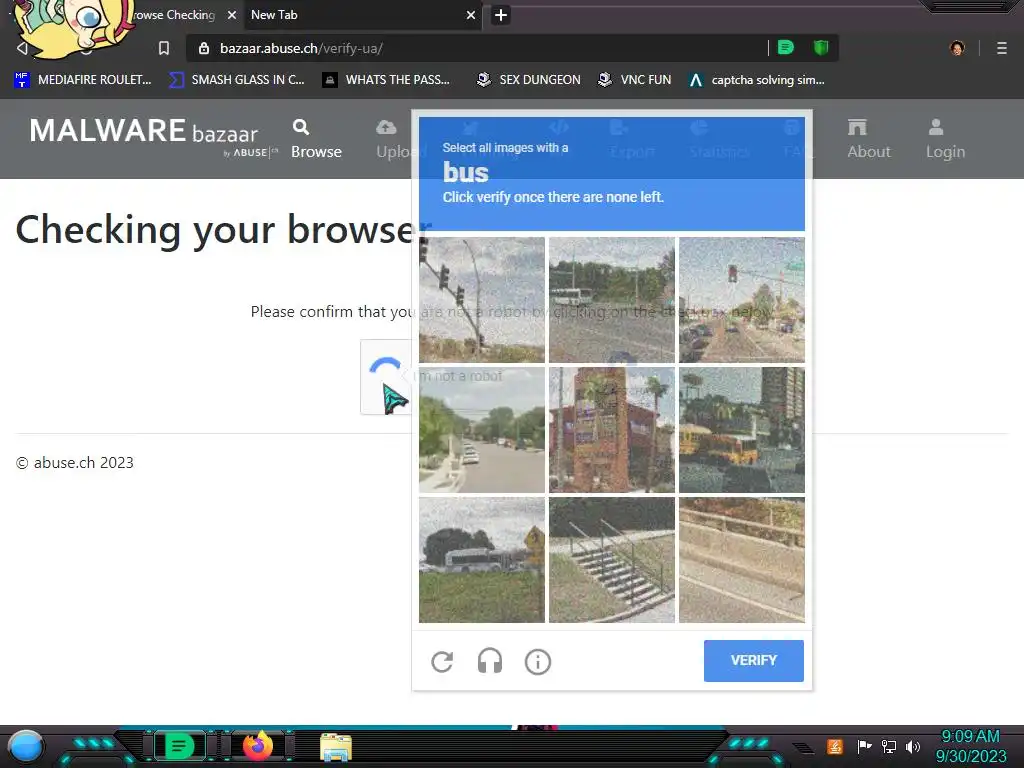Click the taskbar clock 9:09 AM
The width and height of the screenshot is (1024, 768).
click(x=970, y=746)
